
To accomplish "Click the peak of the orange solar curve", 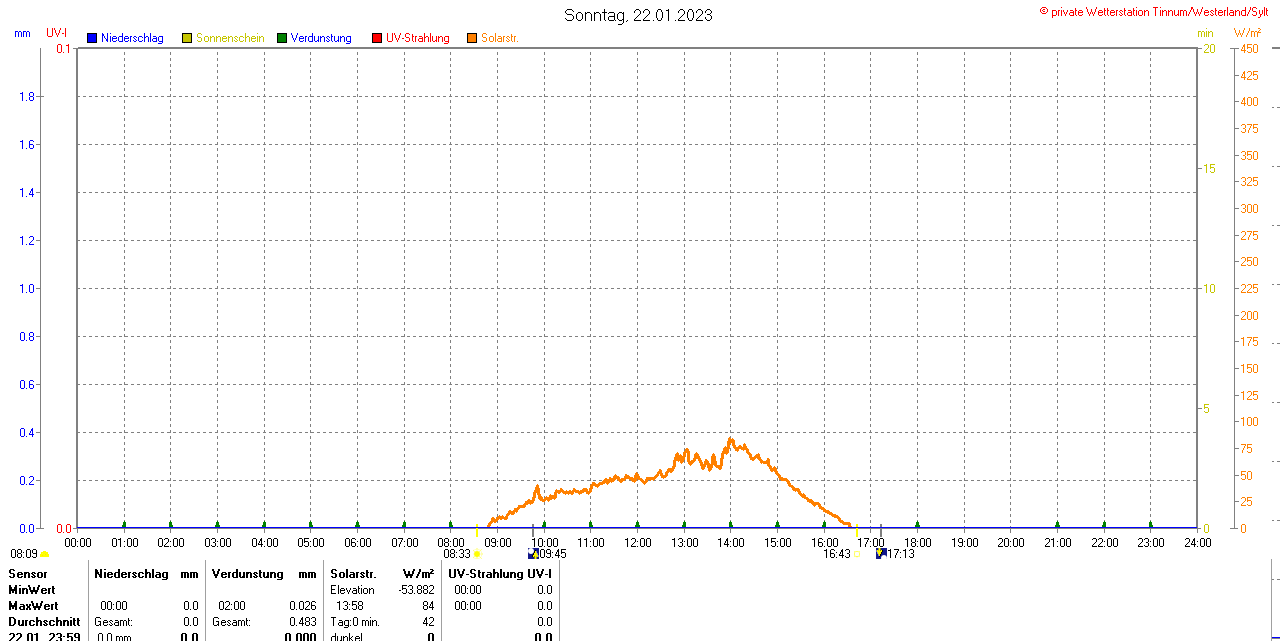I will (x=730, y=438).
